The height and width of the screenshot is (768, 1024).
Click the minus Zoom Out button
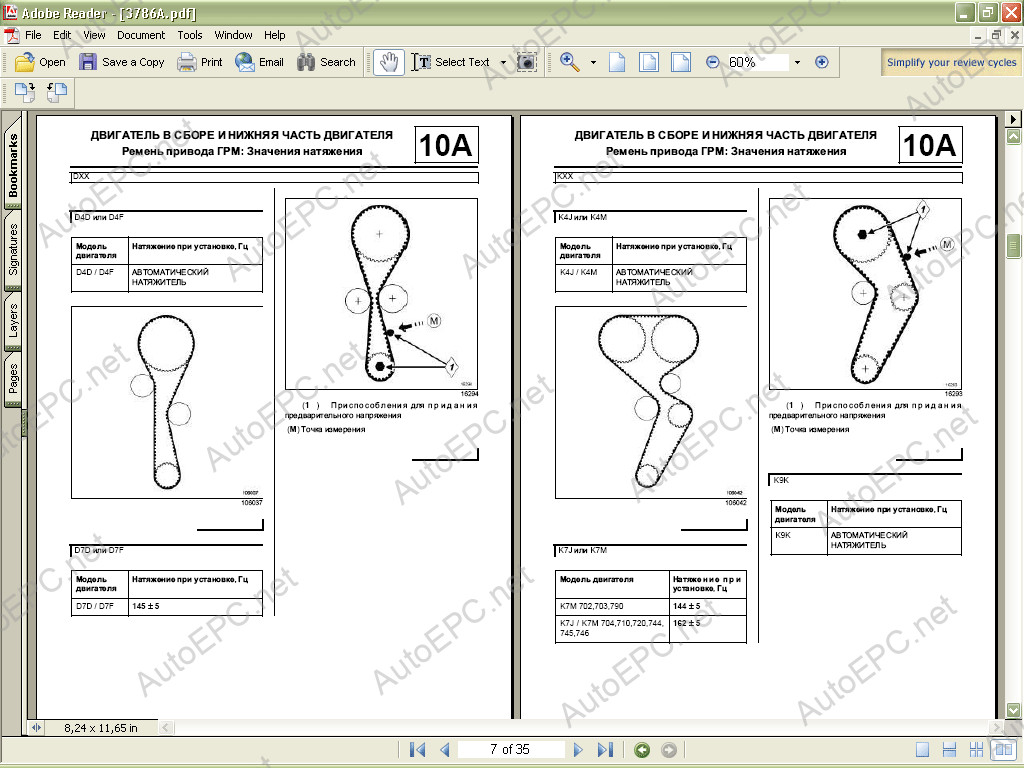click(712, 62)
